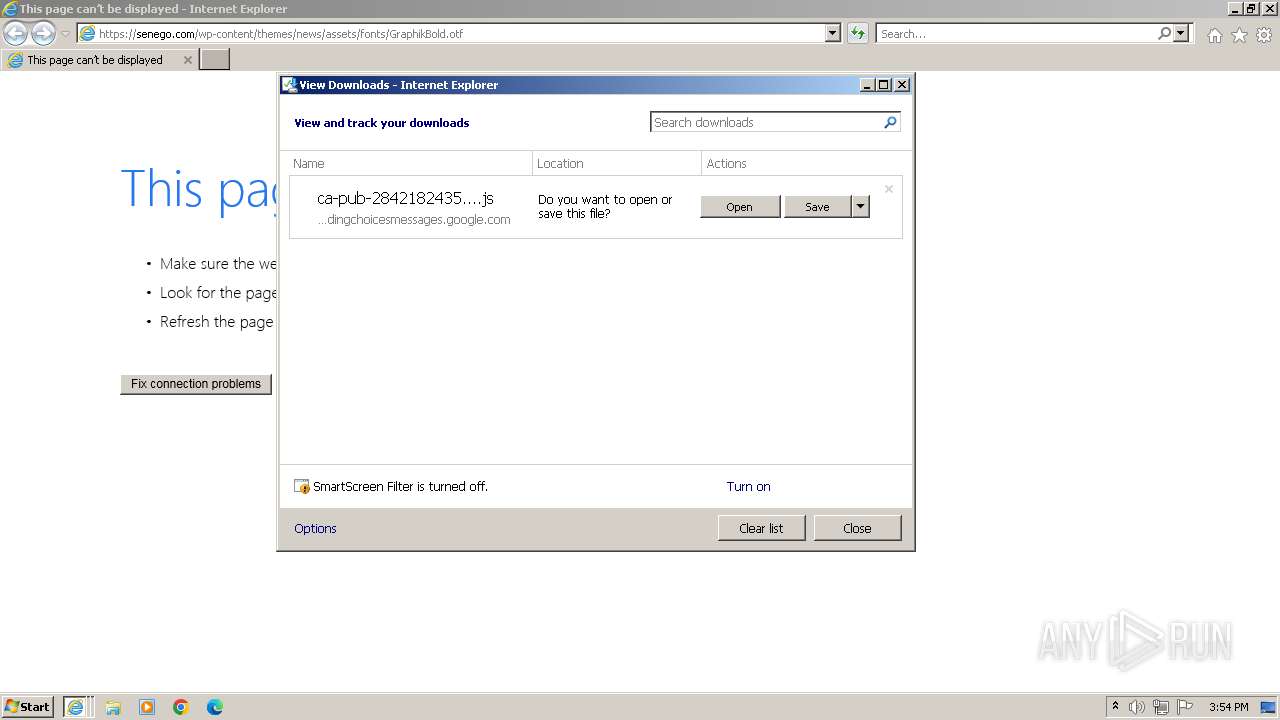Sort downloads by Location column

(x=617, y=163)
